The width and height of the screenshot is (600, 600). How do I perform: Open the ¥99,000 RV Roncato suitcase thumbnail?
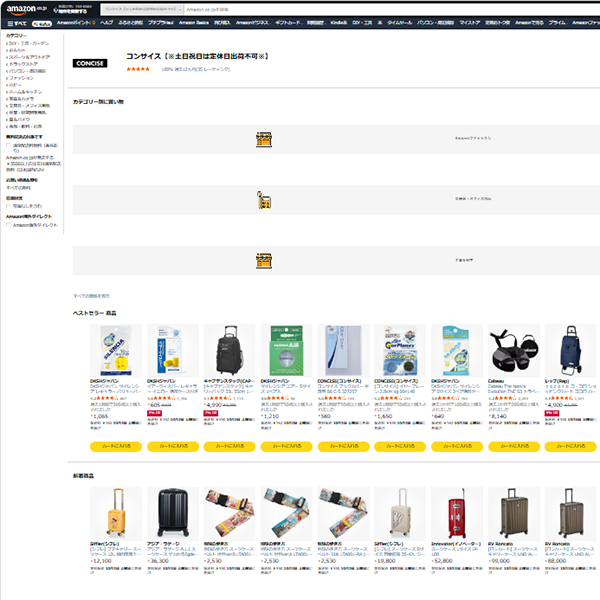pos(514,514)
